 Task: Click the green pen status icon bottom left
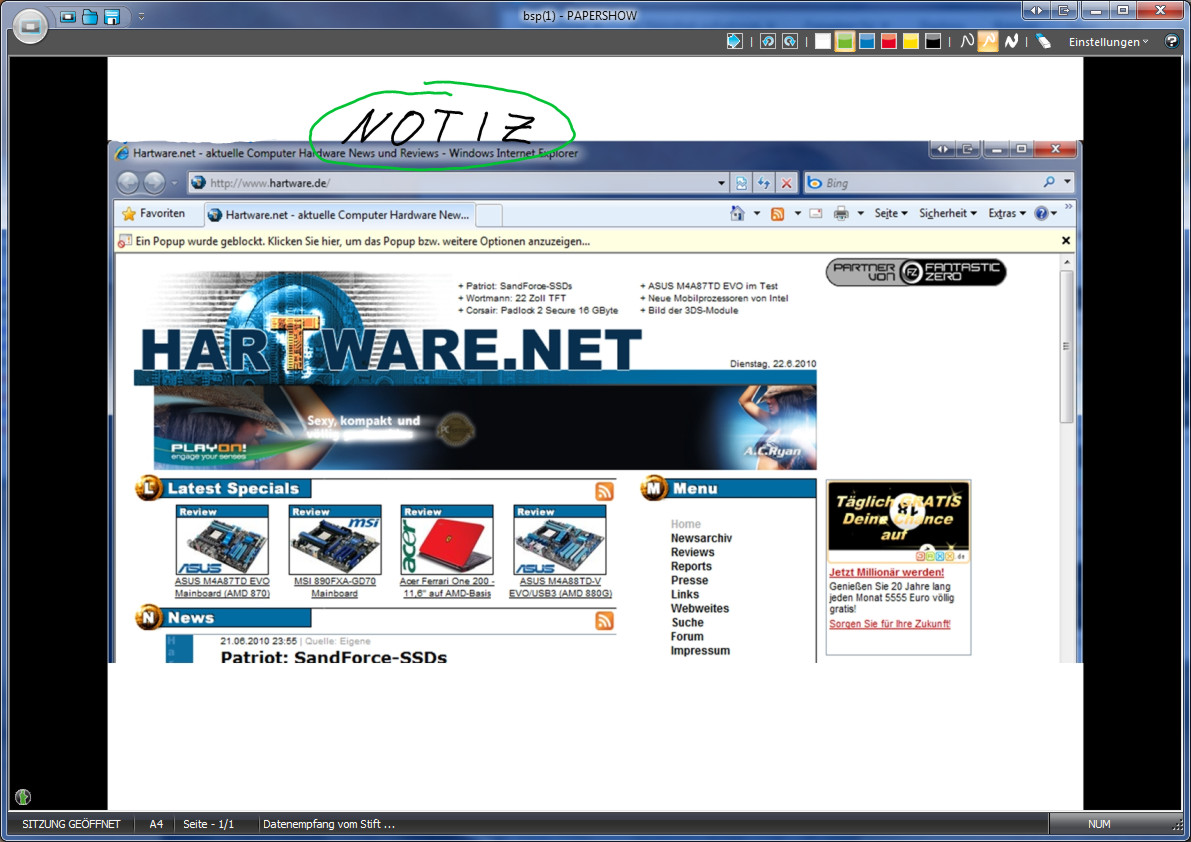tap(23, 796)
